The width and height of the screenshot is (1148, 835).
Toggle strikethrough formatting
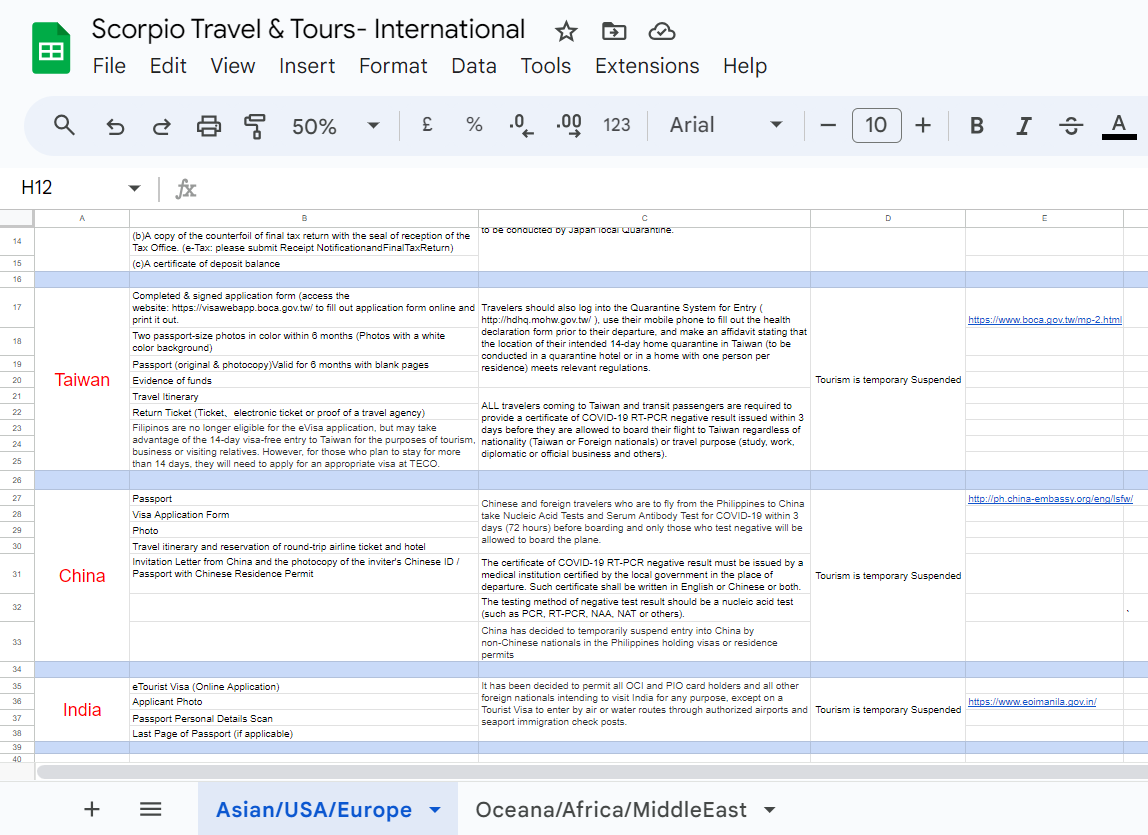pyautogui.click(x=1071, y=126)
